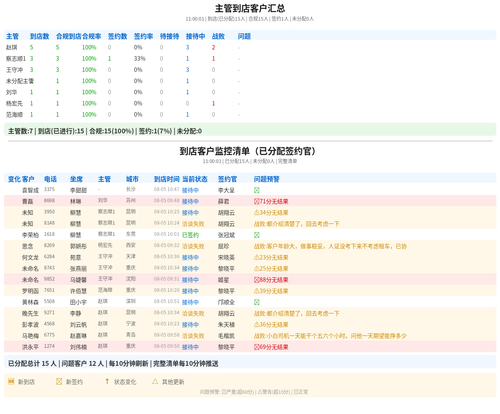Select the 城市 column header
Viewport: 500px width, 414px height.
[132, 179]
